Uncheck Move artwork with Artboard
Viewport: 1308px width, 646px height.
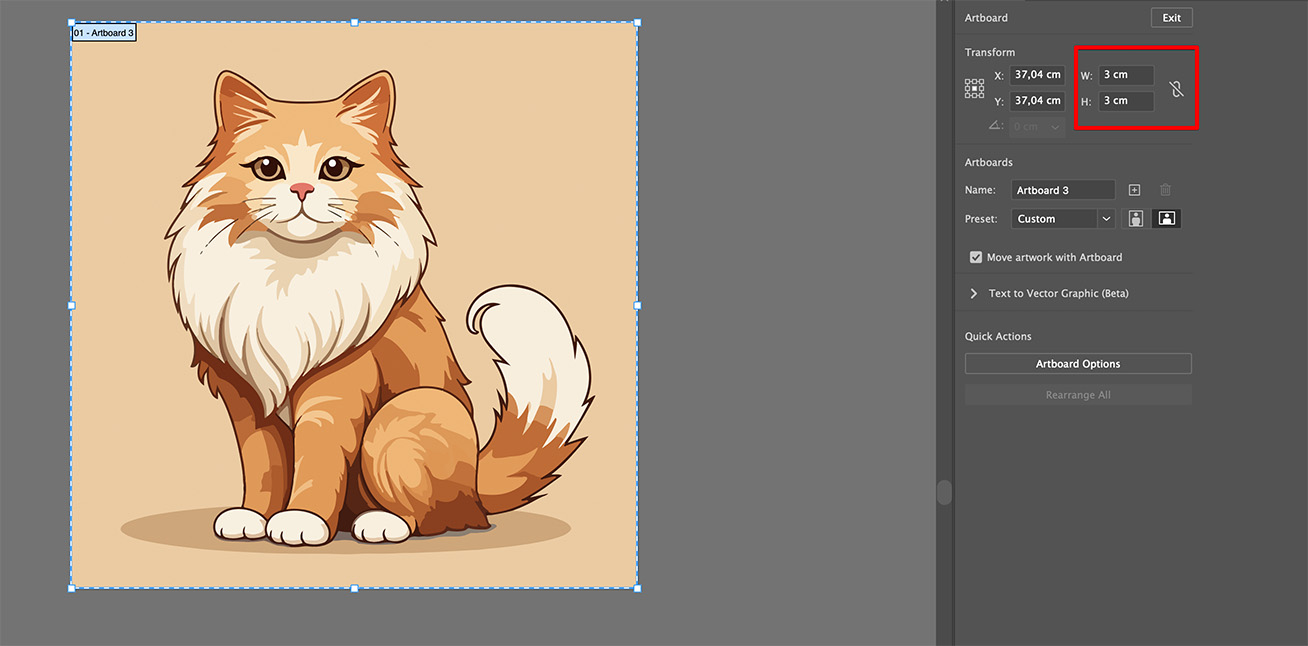976,257
